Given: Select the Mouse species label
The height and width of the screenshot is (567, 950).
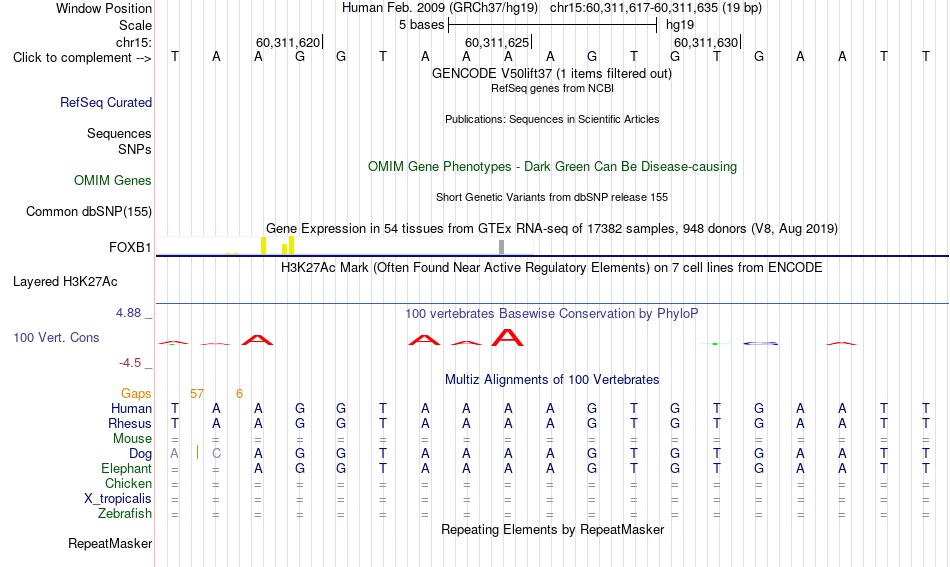Looking at the screenshot, I should click(x=132, y=439).
